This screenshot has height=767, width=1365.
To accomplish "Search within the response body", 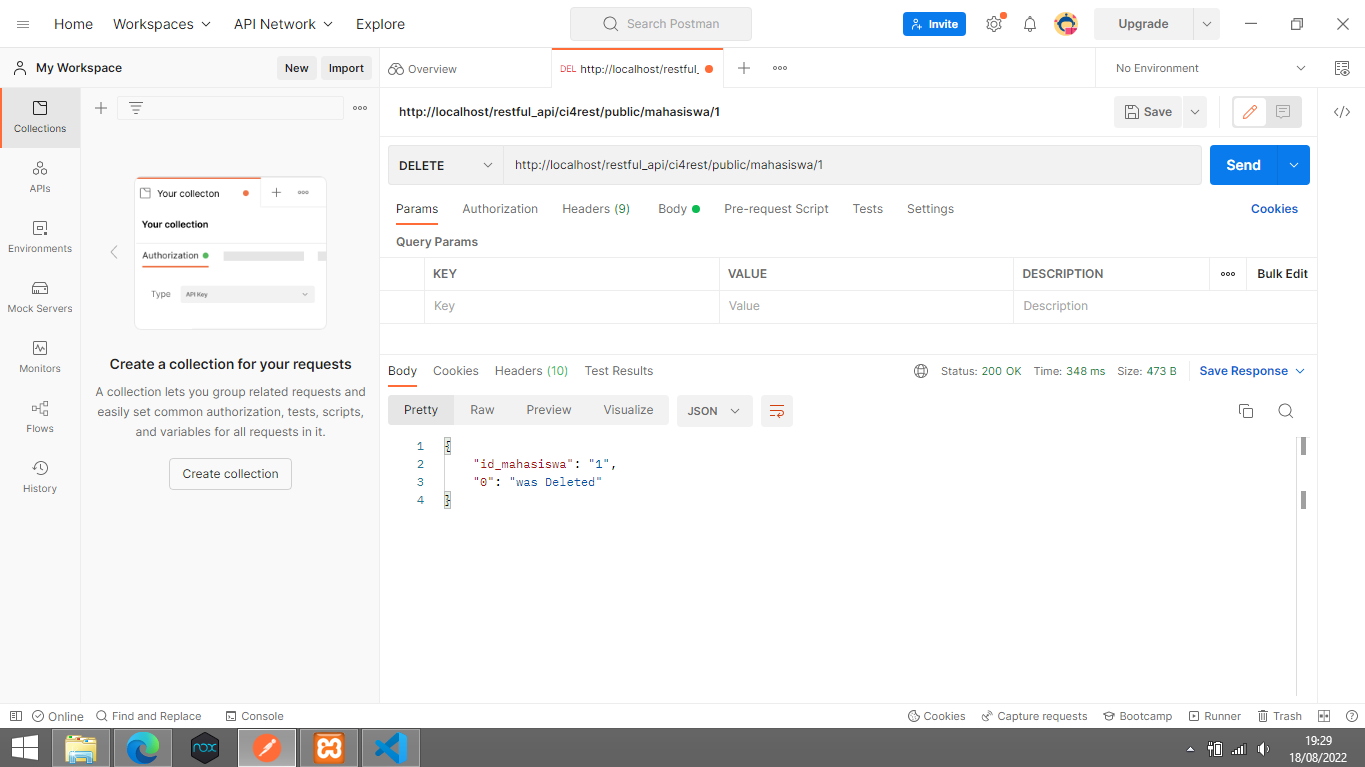I will tap(1286, 411).
